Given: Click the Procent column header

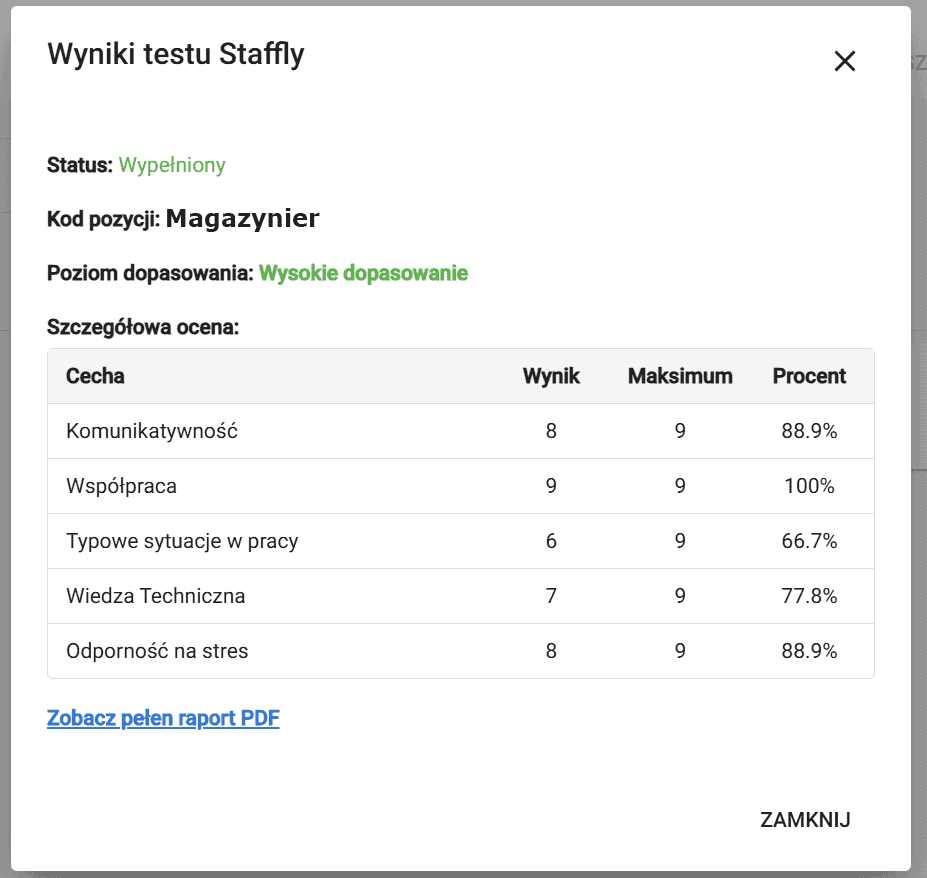Looking at the screenshot, I should pyautogui.click(x=809, y=376).
